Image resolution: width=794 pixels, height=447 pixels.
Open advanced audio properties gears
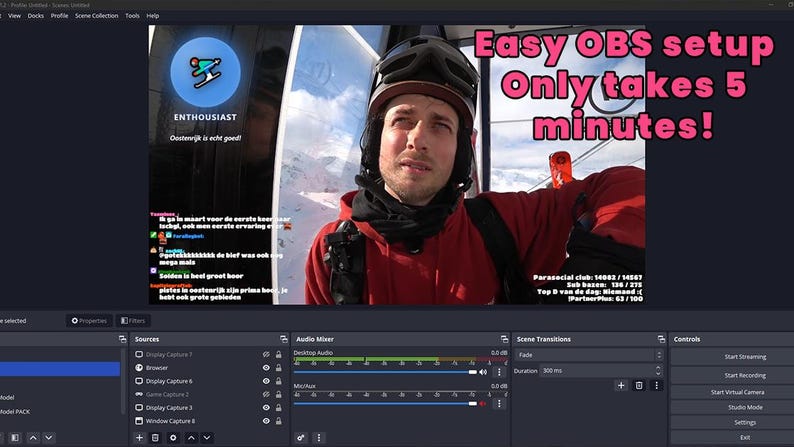[x=301, y=437]
